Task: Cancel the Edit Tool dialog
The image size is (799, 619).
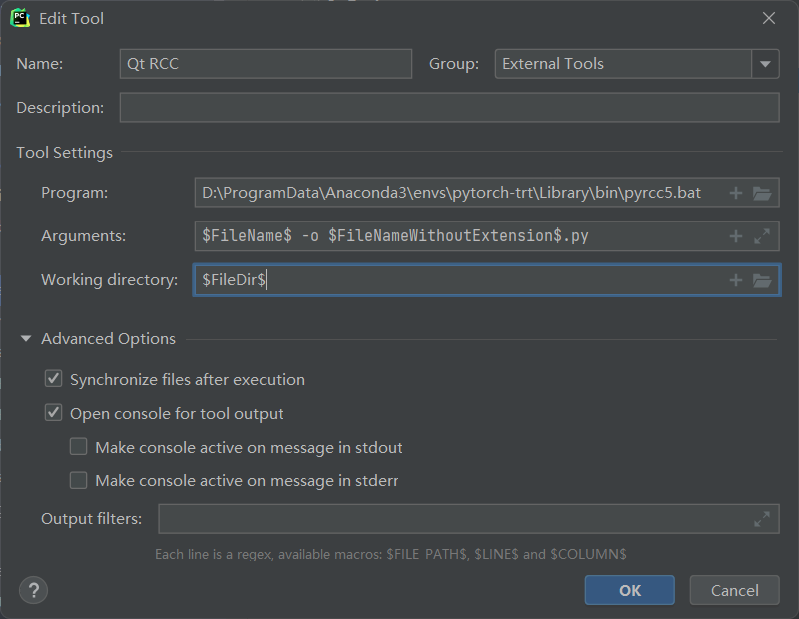Action: 734,590
